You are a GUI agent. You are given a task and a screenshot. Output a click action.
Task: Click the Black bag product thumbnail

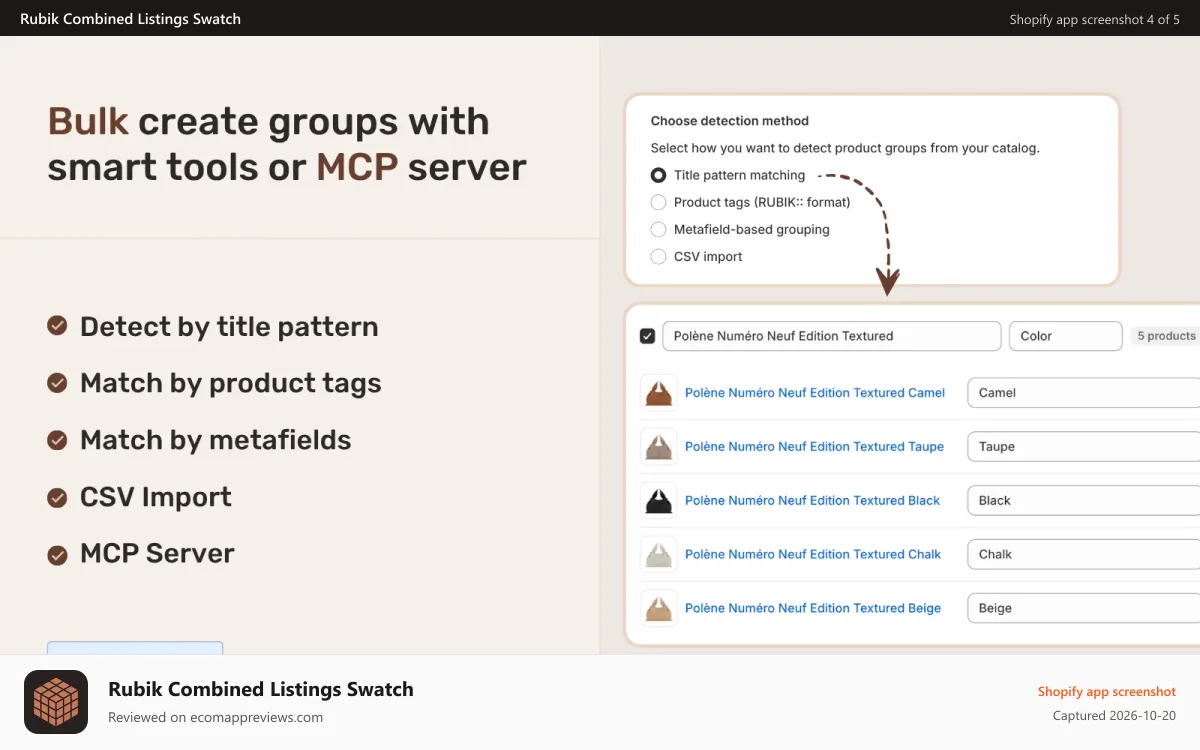pos(659,500)
